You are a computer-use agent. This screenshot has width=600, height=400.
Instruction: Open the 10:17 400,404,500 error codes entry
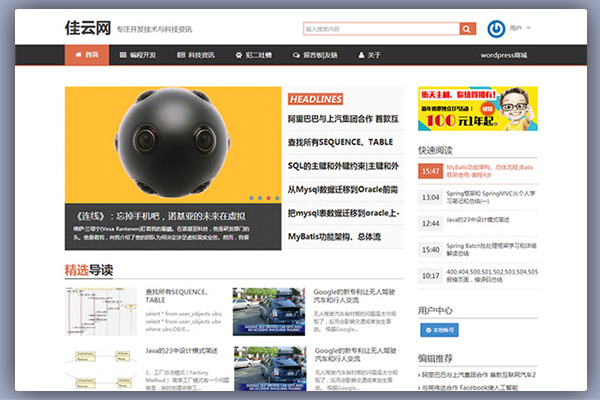click(478, 276)
